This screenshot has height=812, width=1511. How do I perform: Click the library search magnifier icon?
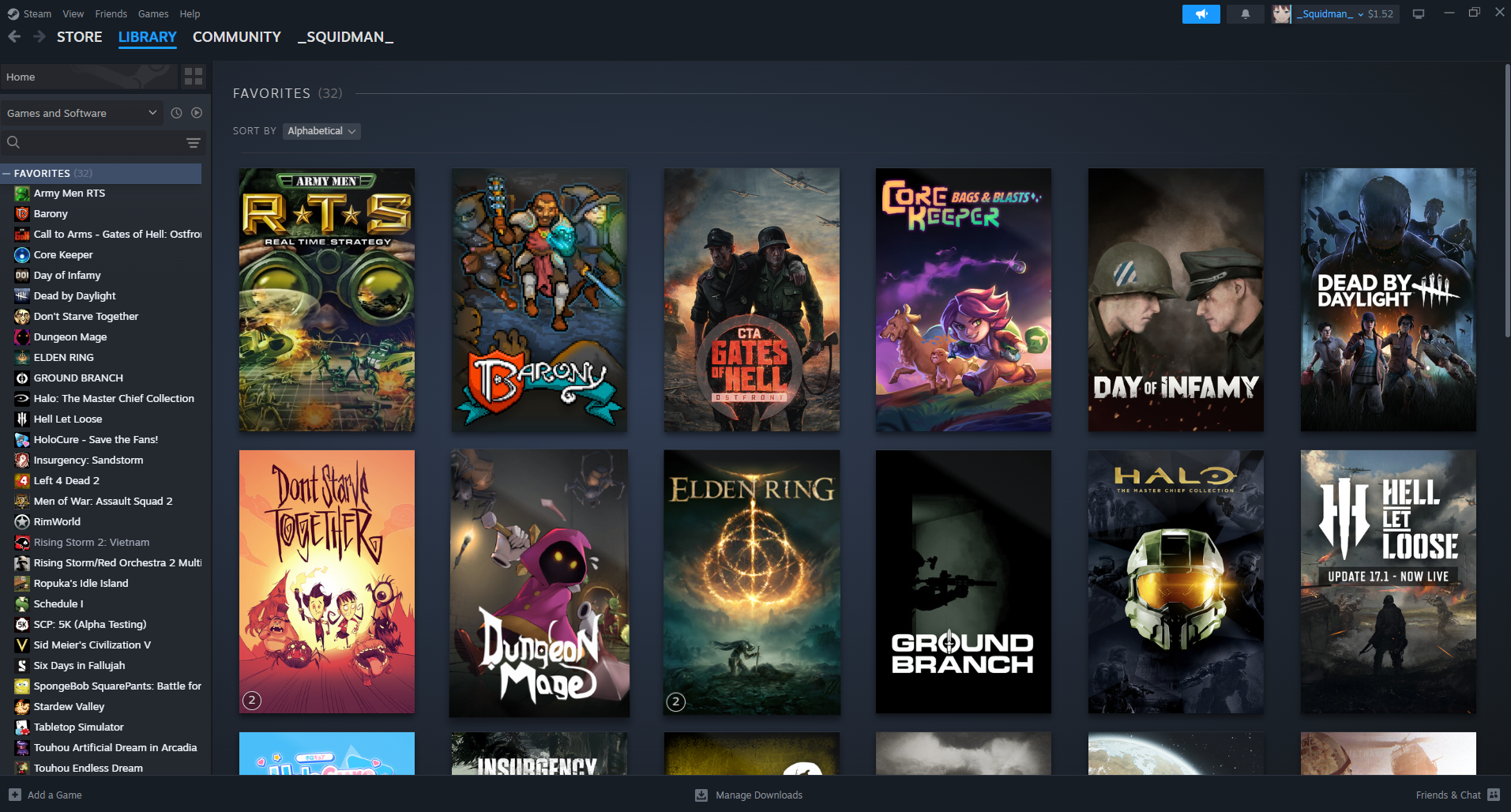pos(13,143)
